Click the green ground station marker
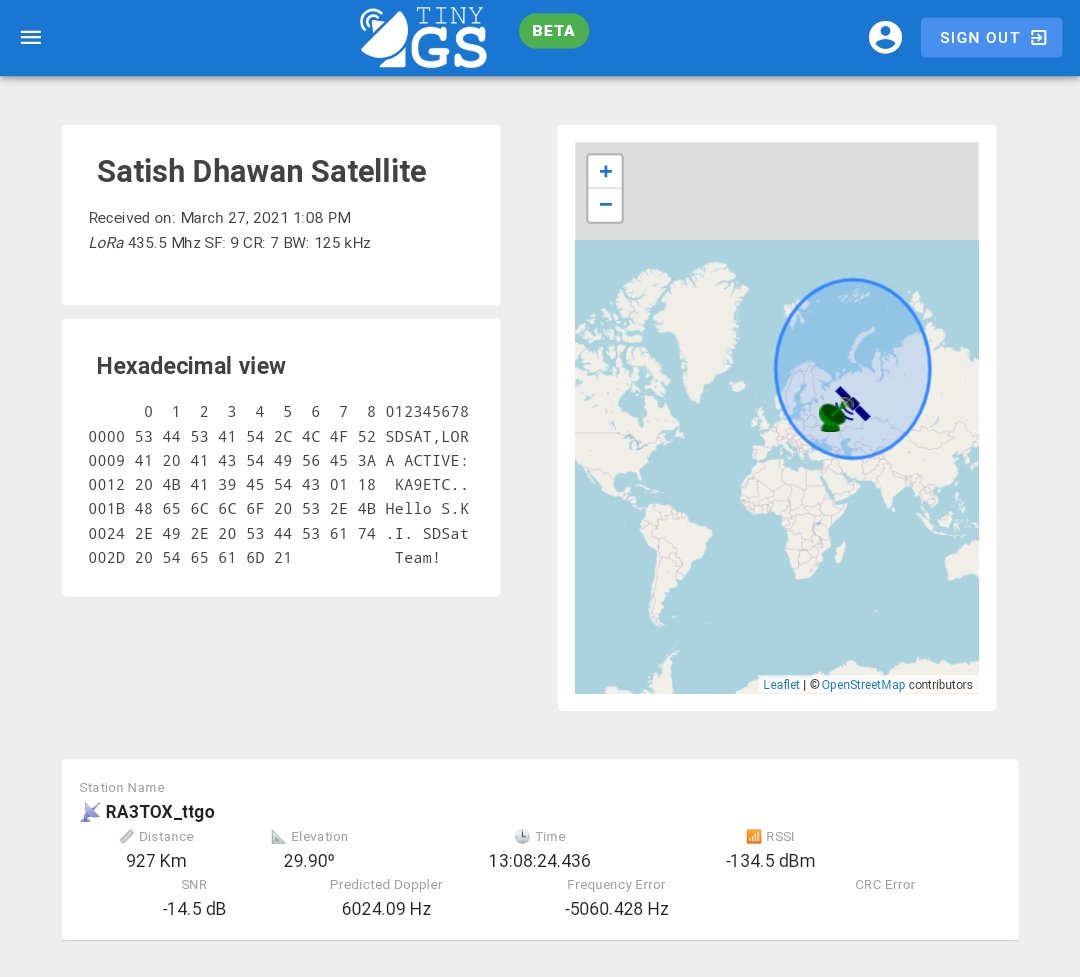This screenshot has width=1080, height=977. click(x=833, y=417)
